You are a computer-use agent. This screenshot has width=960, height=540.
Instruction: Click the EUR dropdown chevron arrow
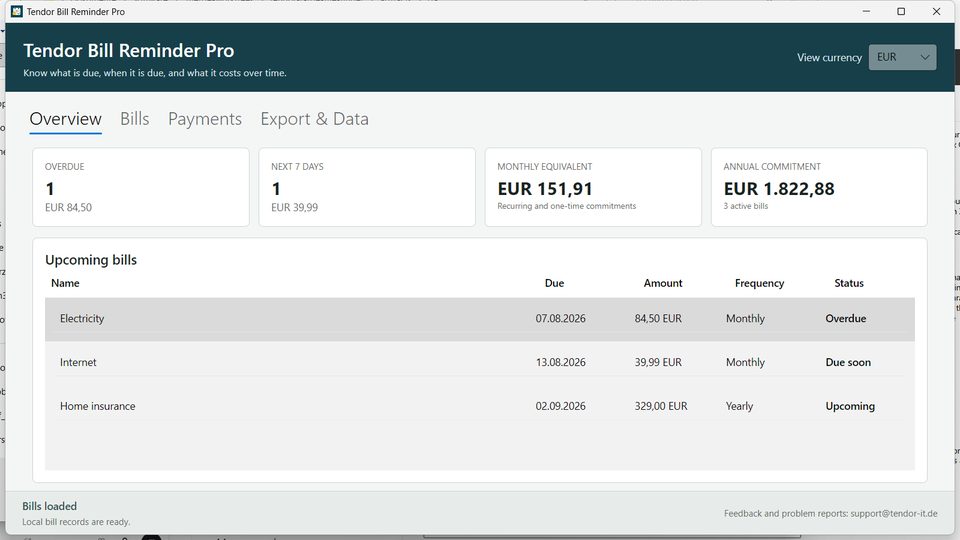pos(924,57)
